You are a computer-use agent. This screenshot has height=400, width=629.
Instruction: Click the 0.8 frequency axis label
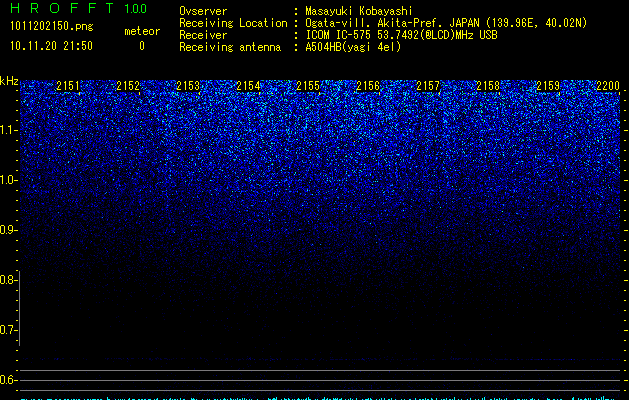click(x=8, y=280)
